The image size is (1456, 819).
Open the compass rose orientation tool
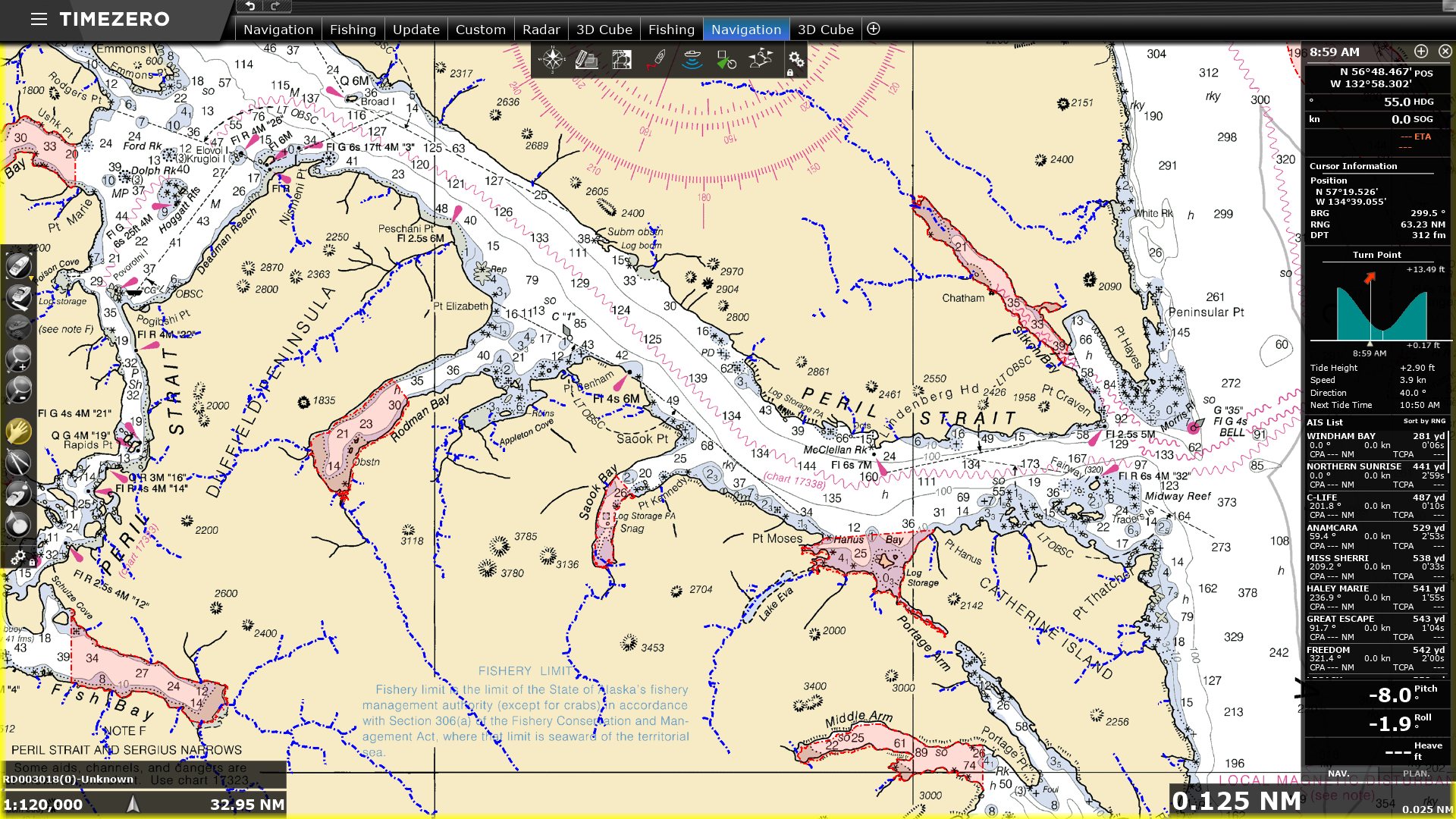click(552, 59)
